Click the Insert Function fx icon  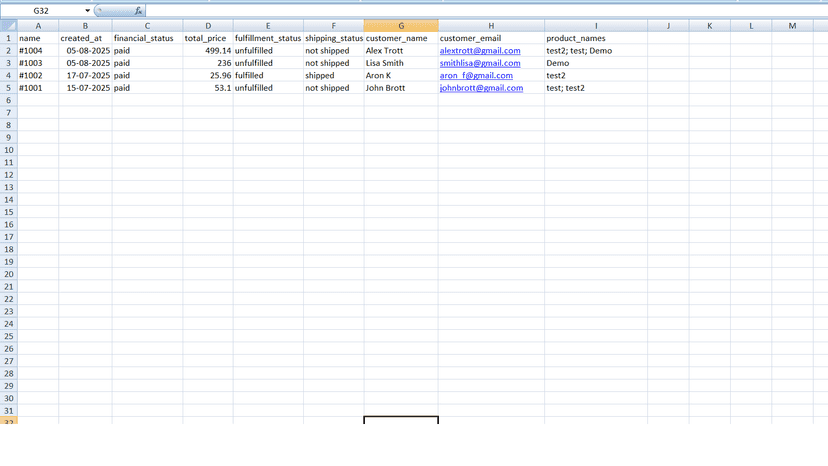138,11
